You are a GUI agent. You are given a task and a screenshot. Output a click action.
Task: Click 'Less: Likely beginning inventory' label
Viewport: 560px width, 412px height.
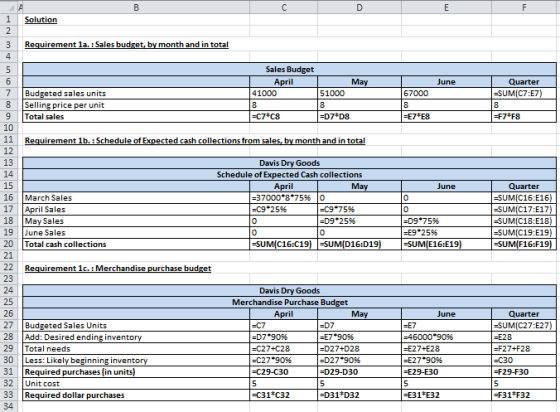(136, 360)
